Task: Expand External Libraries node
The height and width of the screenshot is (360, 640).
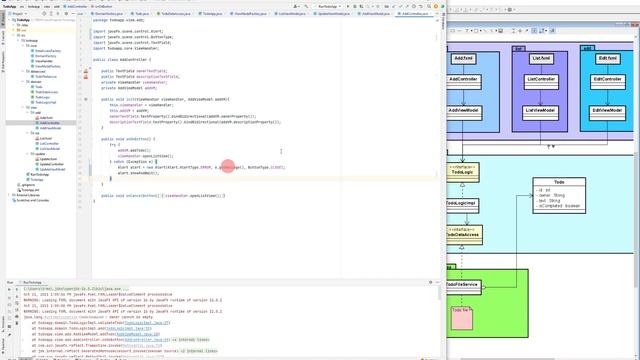Action: point(10,195)
